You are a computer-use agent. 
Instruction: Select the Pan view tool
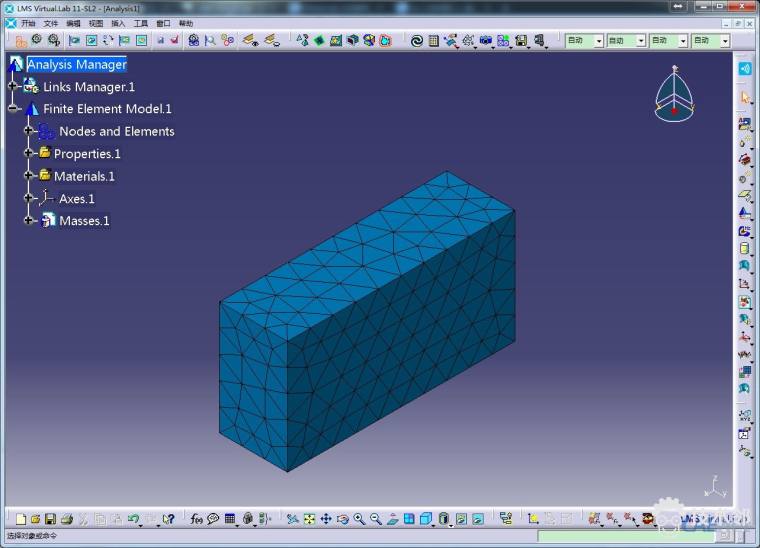[x=326, y=519]
